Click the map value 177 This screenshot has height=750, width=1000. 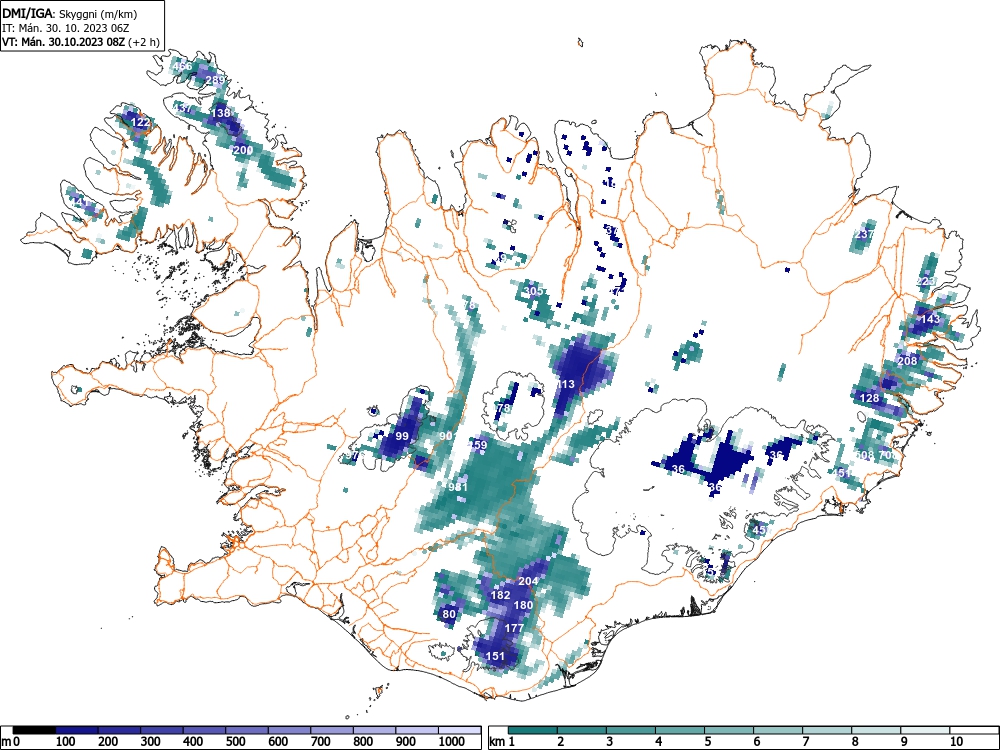point(514,628)
